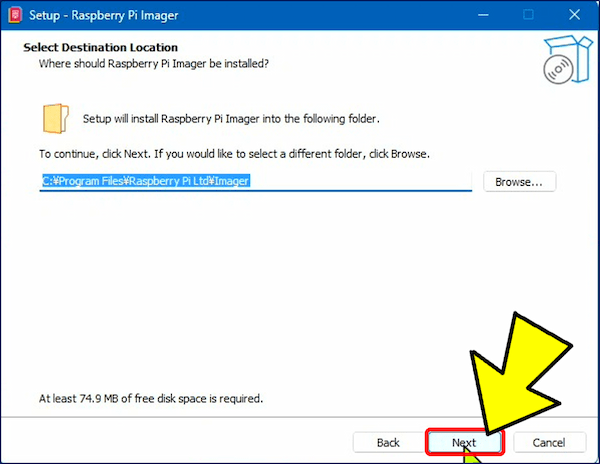
Task: Click the Raspberry Pi Imager title bar icon
Action: (x=15, y=15)
